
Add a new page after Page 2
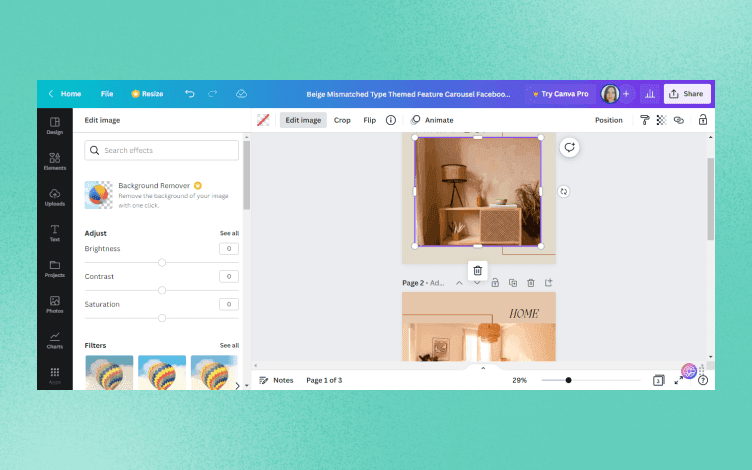point(548,283)
